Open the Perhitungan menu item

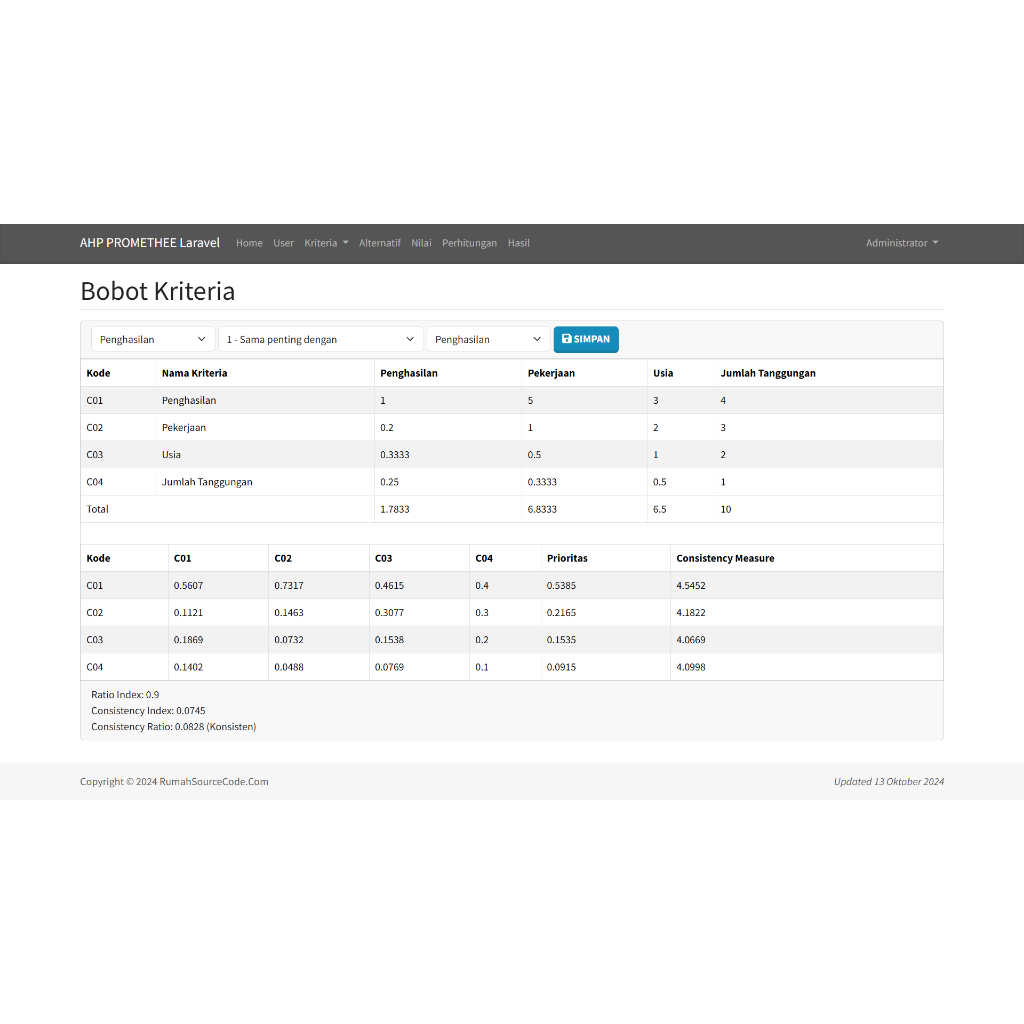[469, 243]
